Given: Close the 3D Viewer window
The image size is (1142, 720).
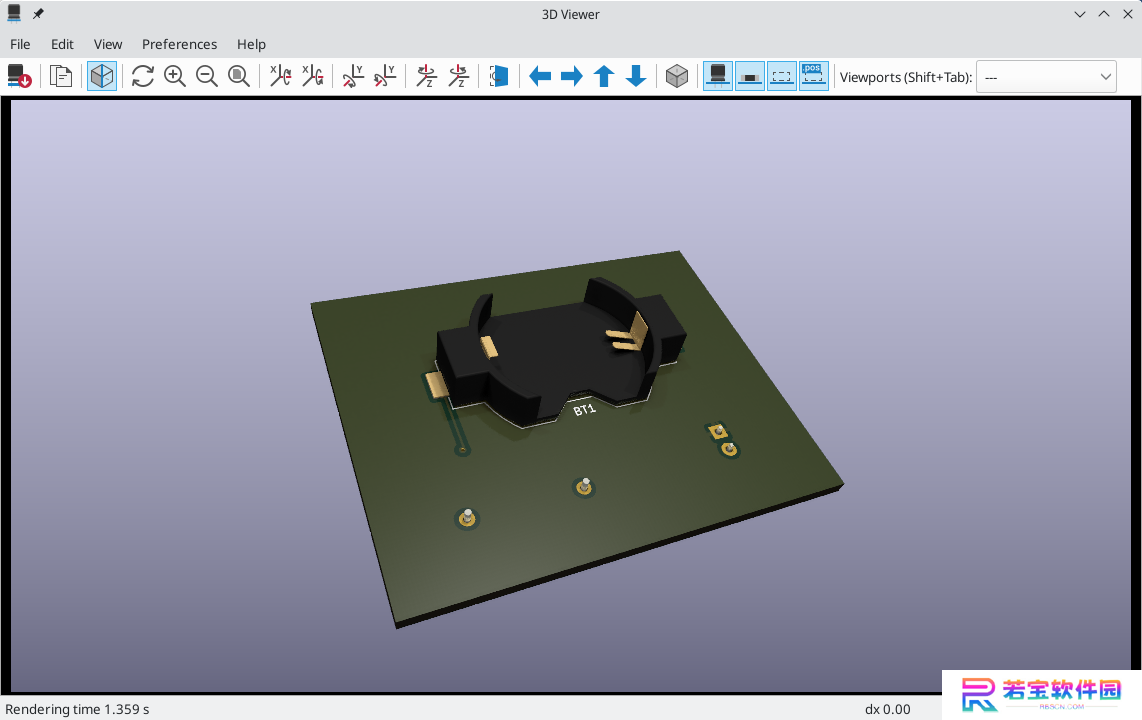Looking at the screenshot, I should click(1127, 15).
